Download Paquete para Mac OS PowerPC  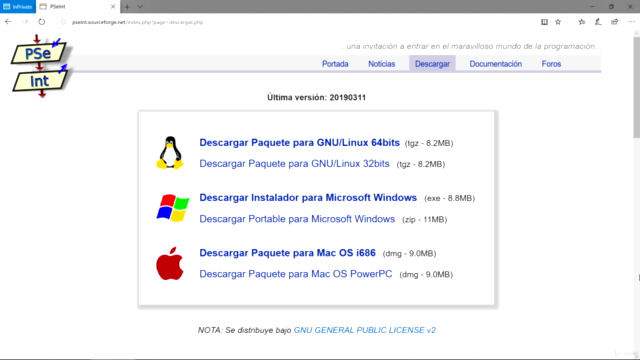(x=296, y=274)
